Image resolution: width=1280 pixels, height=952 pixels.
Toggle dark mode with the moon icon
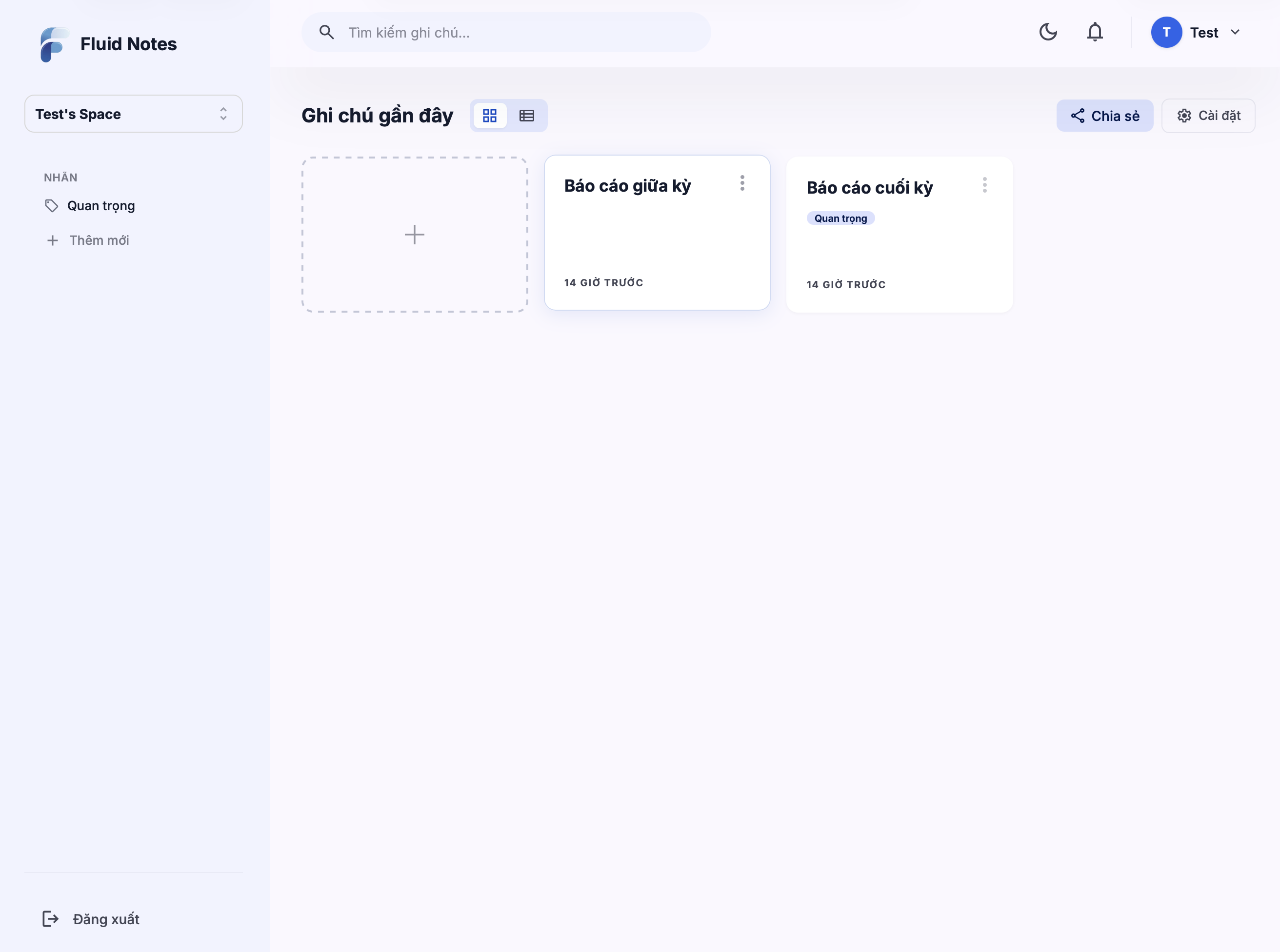pyautogui.click(x=1048, y=32)
